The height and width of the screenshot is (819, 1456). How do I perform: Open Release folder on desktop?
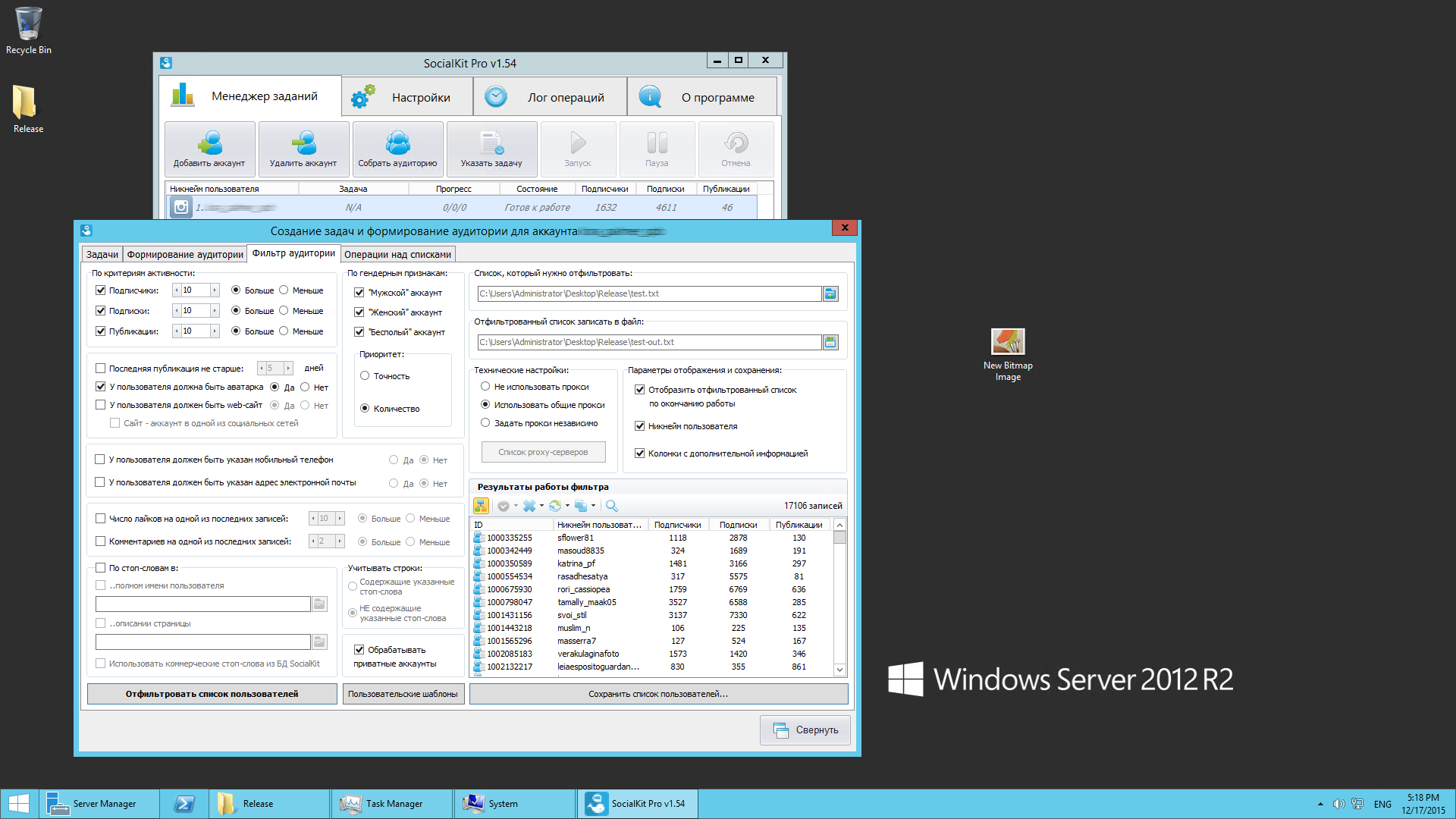tap(28, 108)
